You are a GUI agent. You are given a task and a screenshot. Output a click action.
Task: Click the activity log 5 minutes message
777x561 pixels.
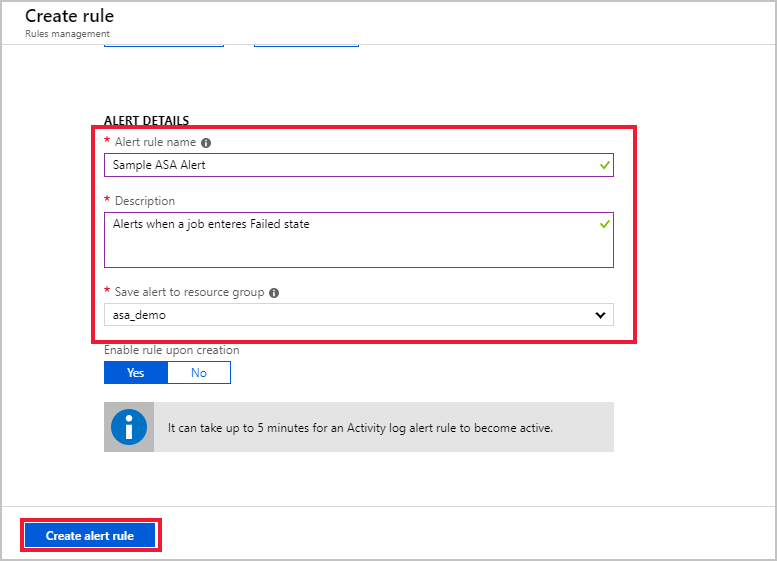(x=360, y=428)
